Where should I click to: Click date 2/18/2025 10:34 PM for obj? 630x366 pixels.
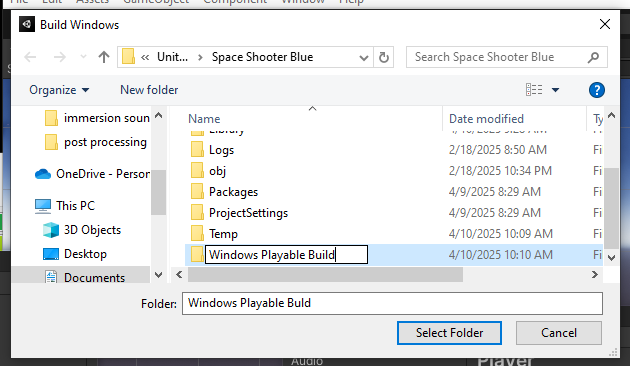pyautogui.click(x=500, y=171)
